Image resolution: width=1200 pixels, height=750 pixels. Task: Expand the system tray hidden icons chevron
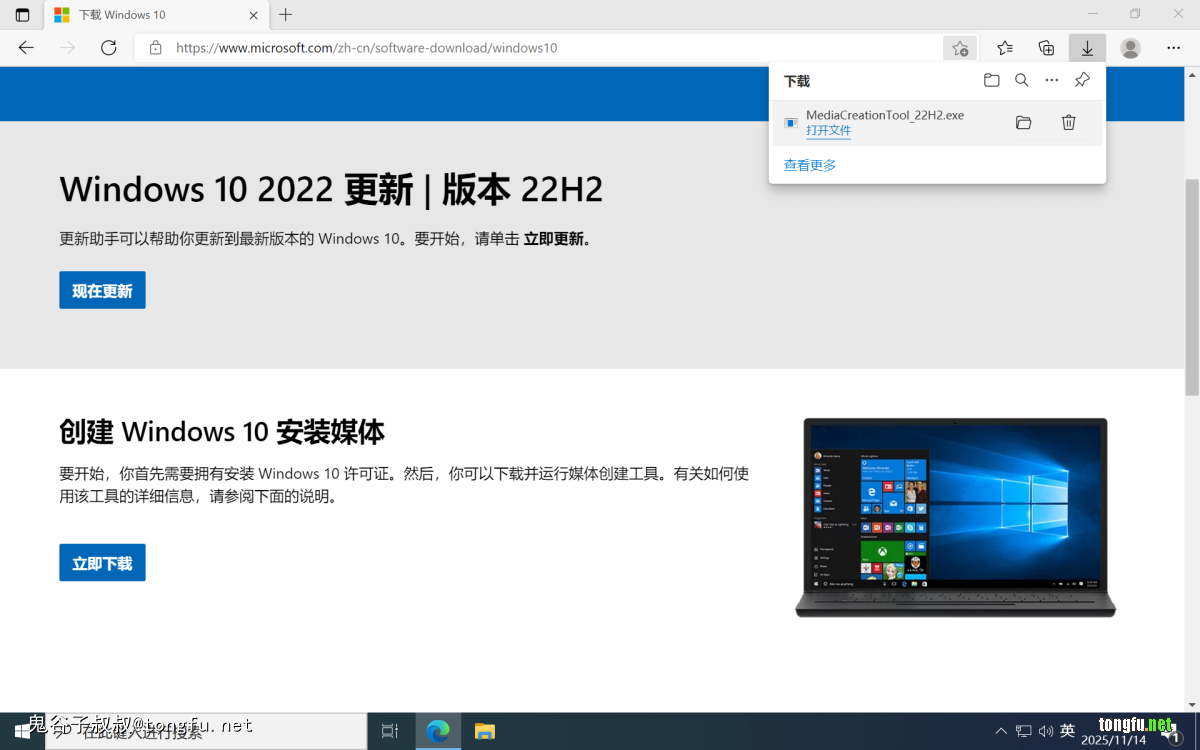pos(1001,731)
